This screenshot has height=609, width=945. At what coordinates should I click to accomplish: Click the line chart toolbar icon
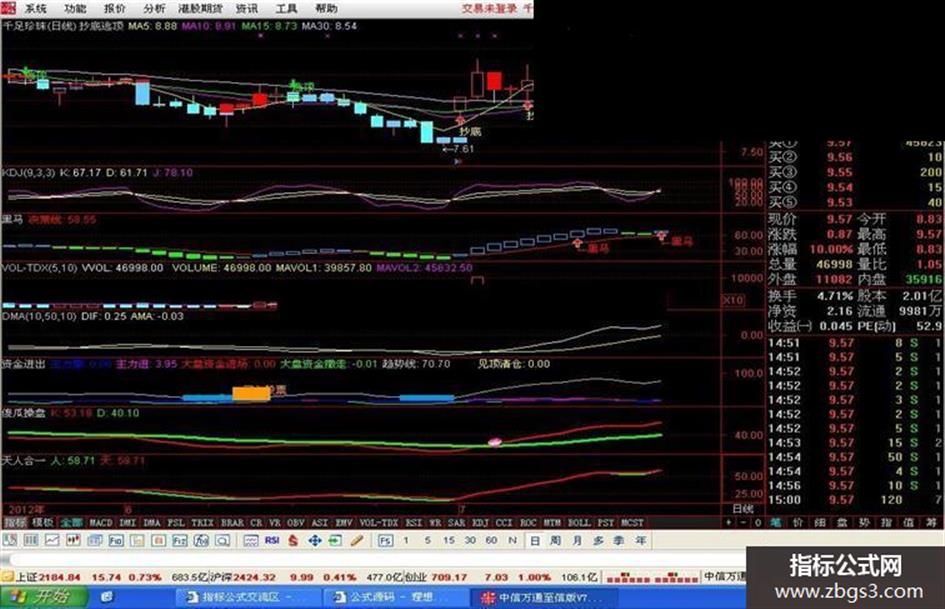52,541
